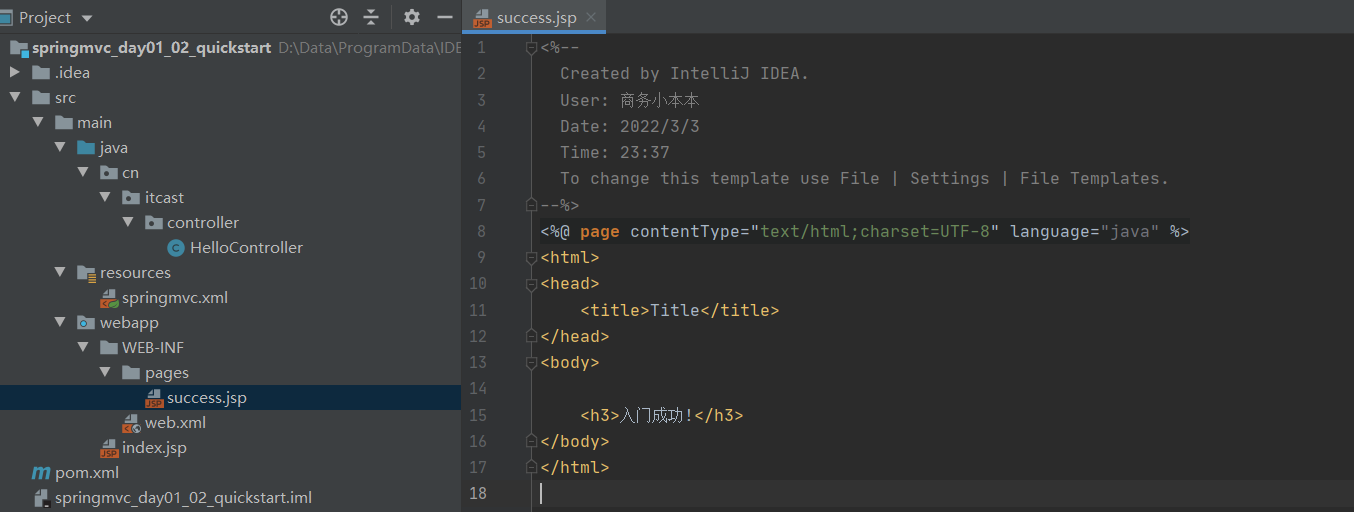
Task: Click the success.jsp file icon in tree
Action: pos(153,398)
